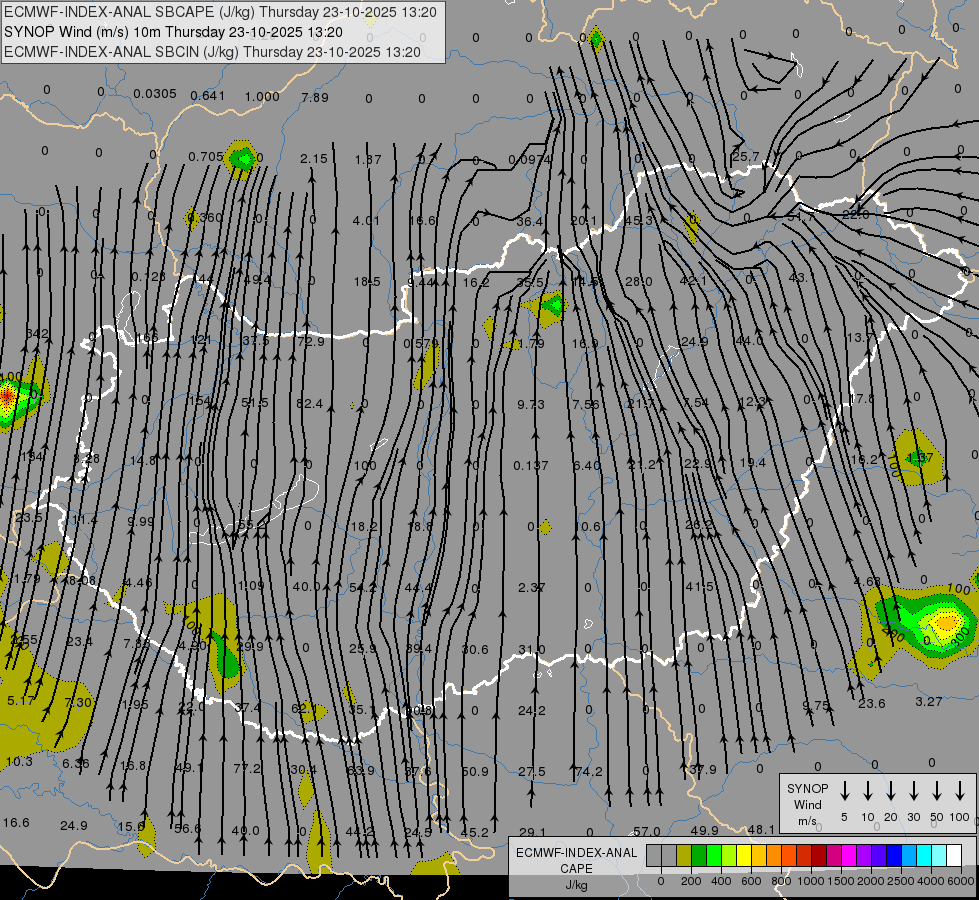Click the map value 82.4
The image size is (979, 900).
[x=310, y=403]
